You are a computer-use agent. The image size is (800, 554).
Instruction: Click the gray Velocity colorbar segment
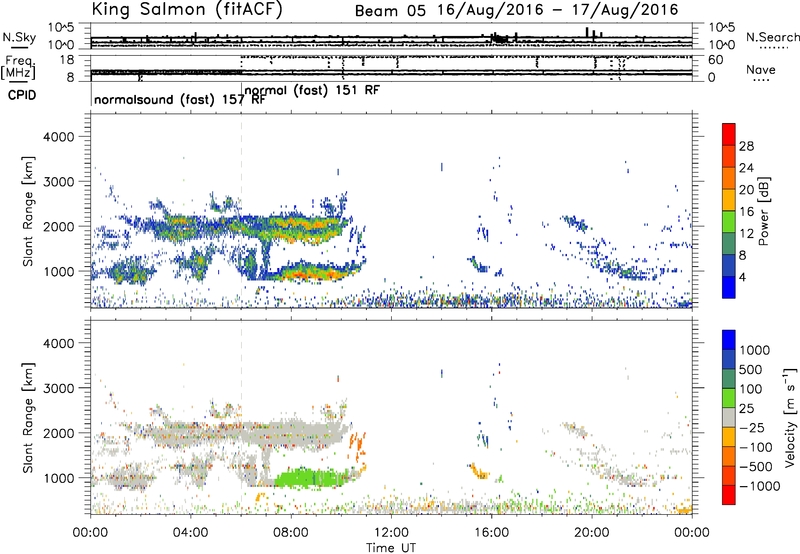729,417
